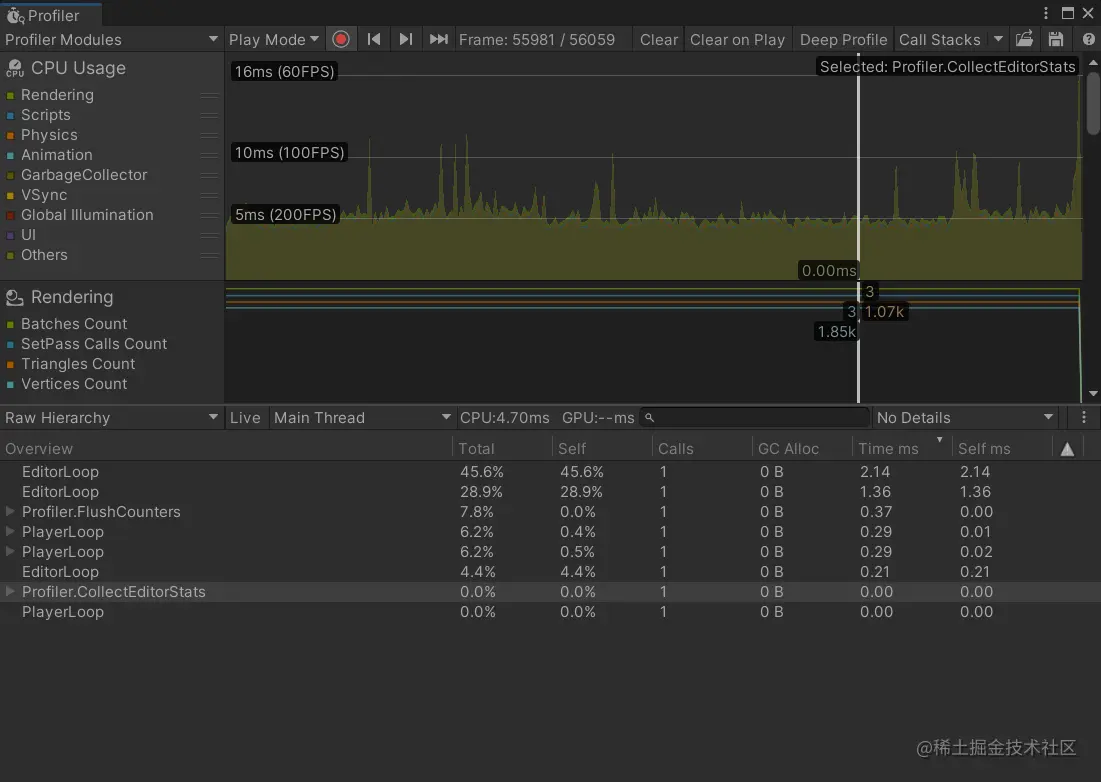Click the Clear button
The height and width of the screenshot is (782, 1101).
659,39
